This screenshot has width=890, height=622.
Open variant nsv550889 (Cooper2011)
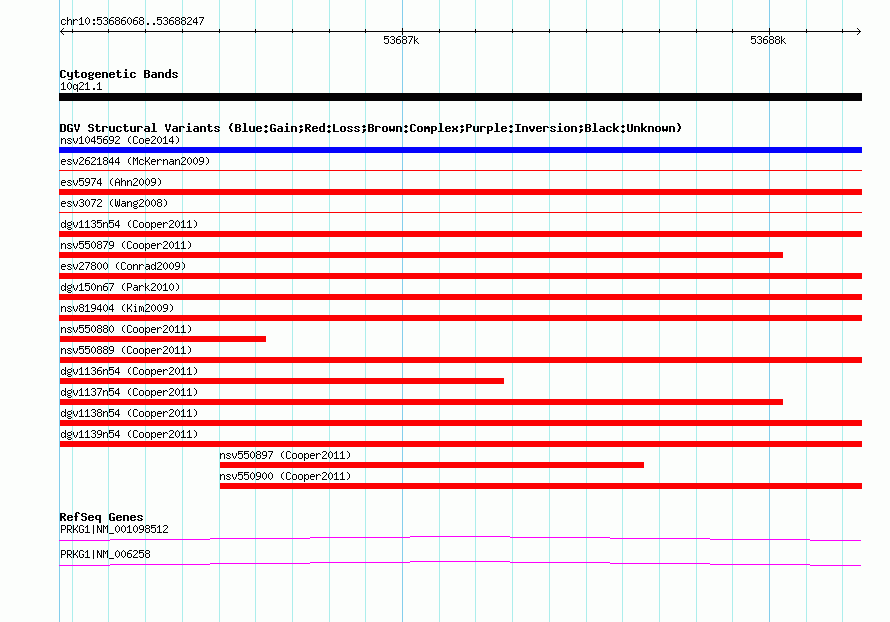(x=126, y=350)
